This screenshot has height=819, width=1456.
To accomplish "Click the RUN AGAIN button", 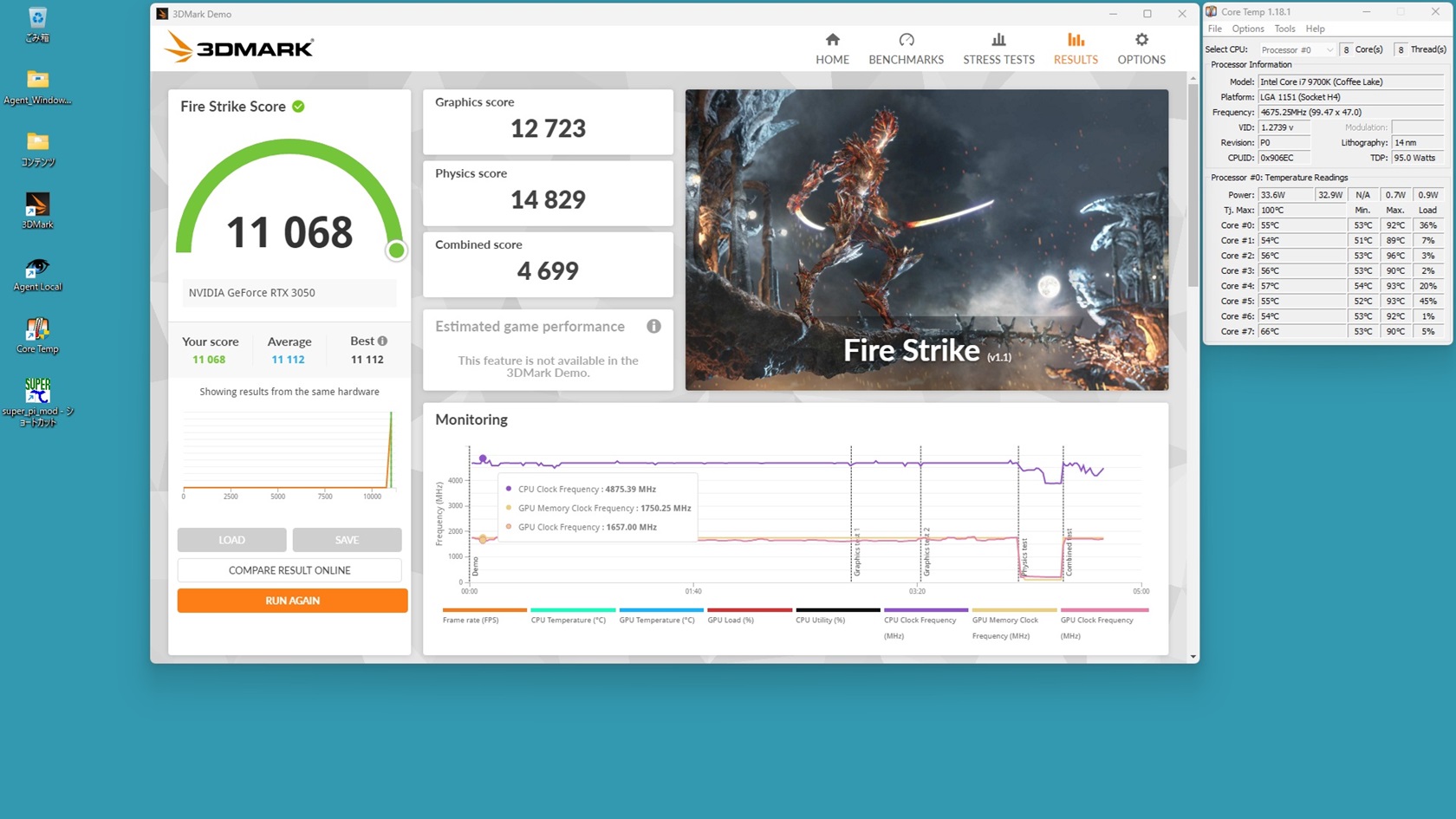I will [x=292, y=601].
